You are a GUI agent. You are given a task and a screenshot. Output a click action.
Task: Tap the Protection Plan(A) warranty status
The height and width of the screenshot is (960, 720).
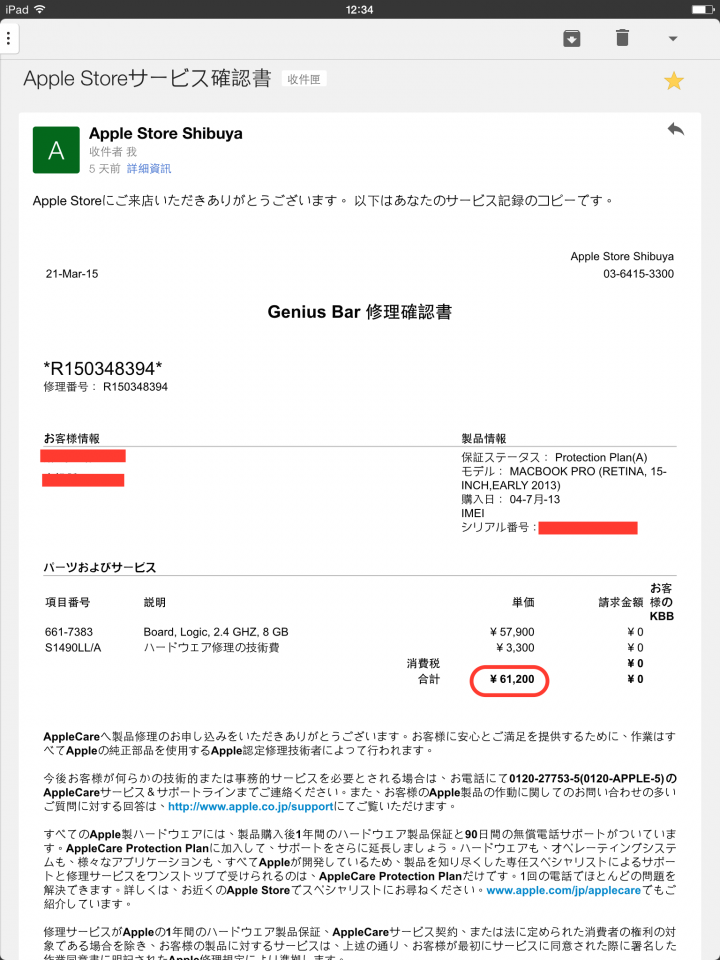click(601, 457)
